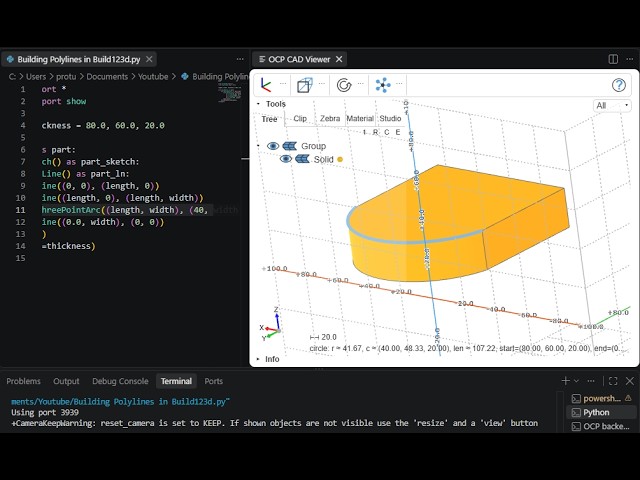
Task: Toggle Group shape visibility eye icon
Action: click(273, 146)
